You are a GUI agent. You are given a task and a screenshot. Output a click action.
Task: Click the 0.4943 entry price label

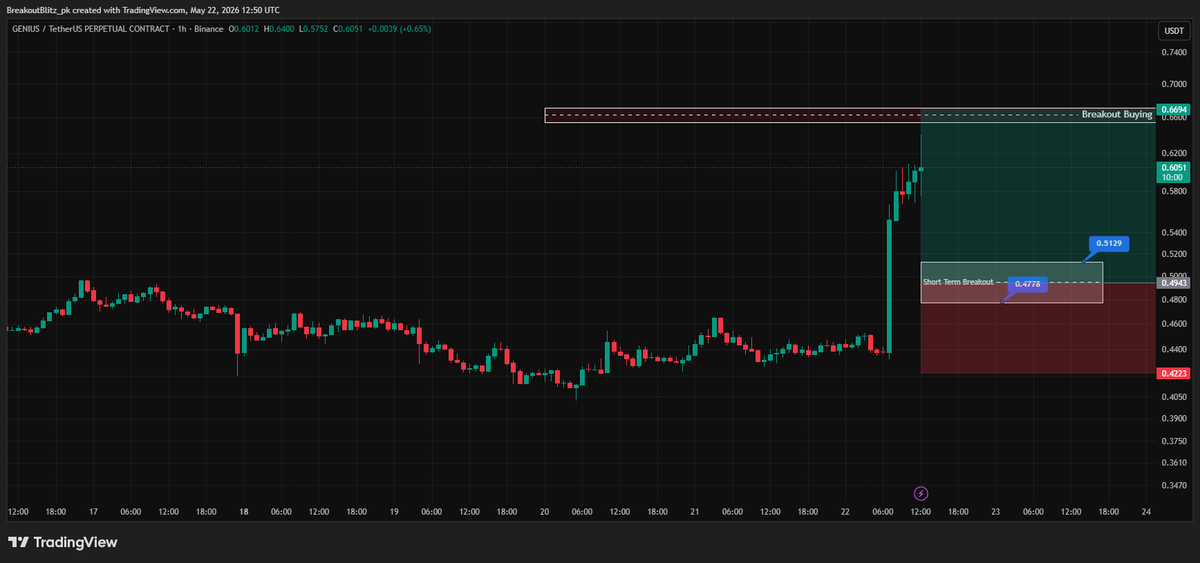pyautogui.click(x=1172, y=283)
